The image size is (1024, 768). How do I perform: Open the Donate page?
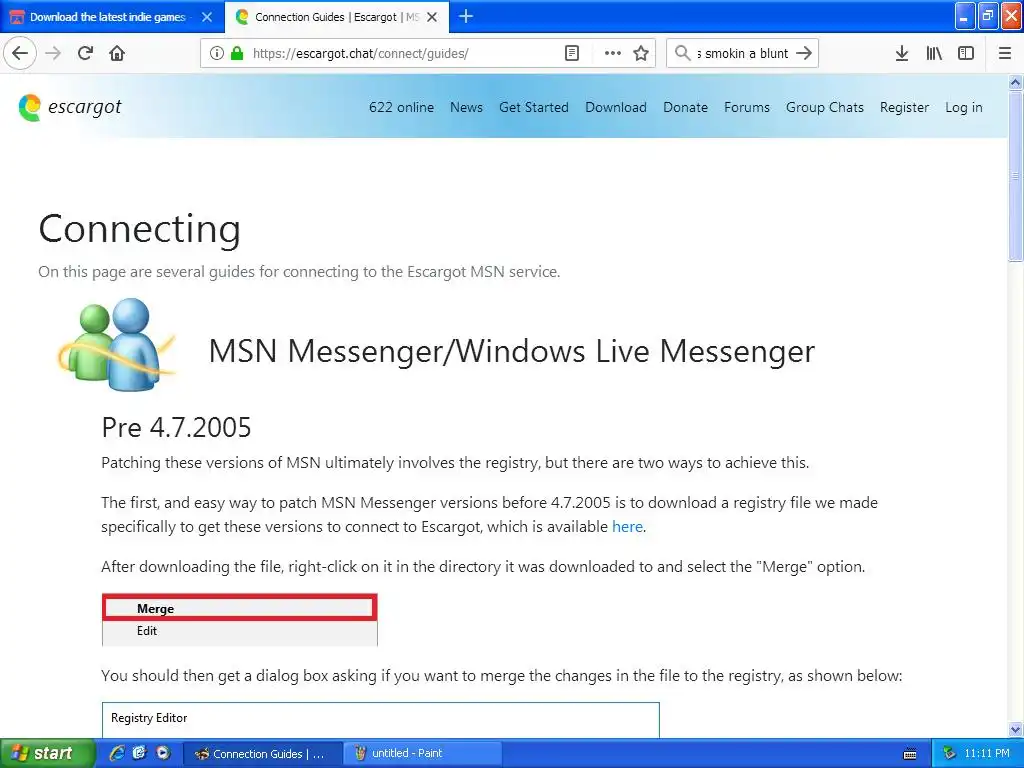coord(685,107)
